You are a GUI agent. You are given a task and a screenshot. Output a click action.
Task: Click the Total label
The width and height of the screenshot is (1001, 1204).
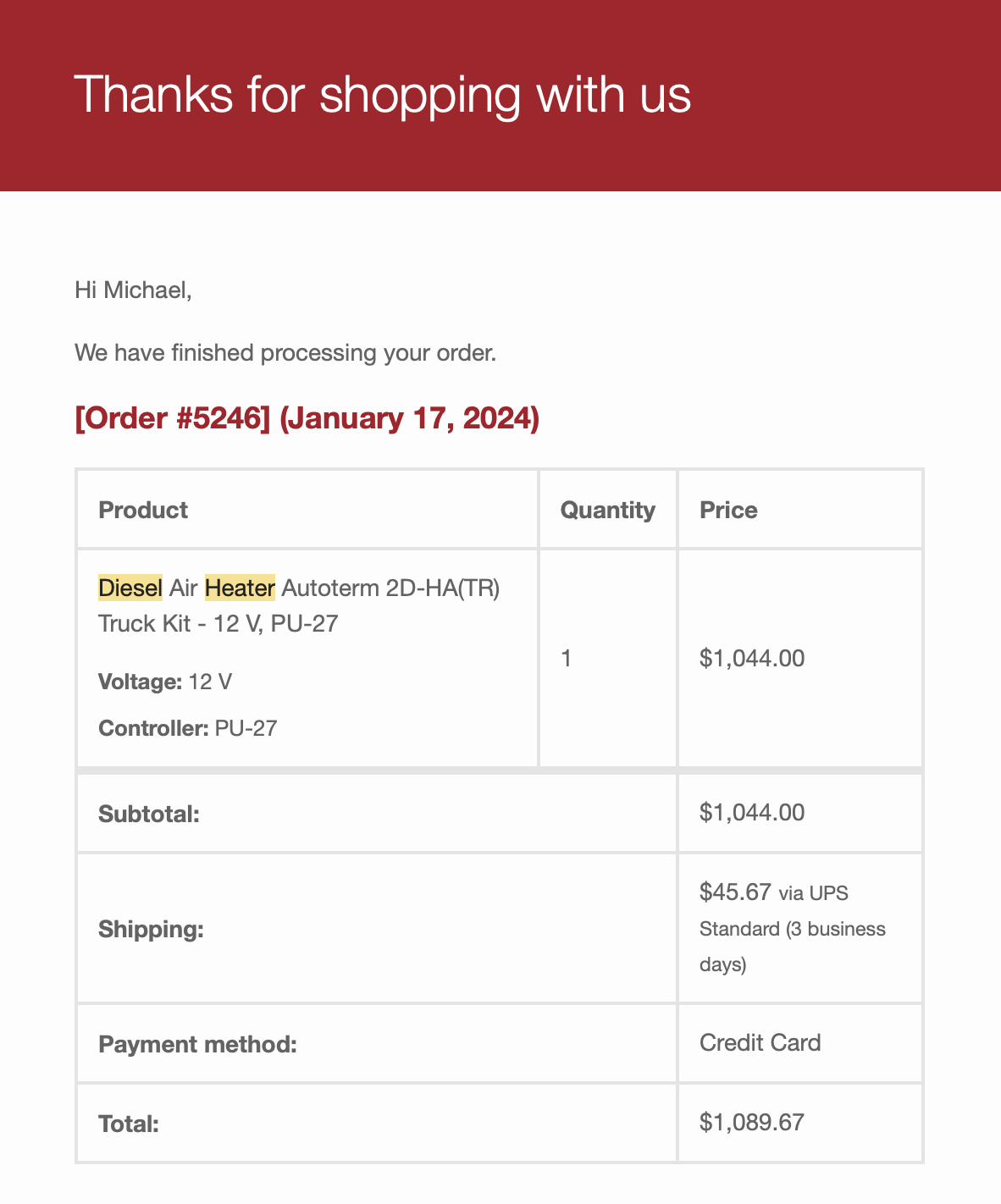(x=129, y=1124)
